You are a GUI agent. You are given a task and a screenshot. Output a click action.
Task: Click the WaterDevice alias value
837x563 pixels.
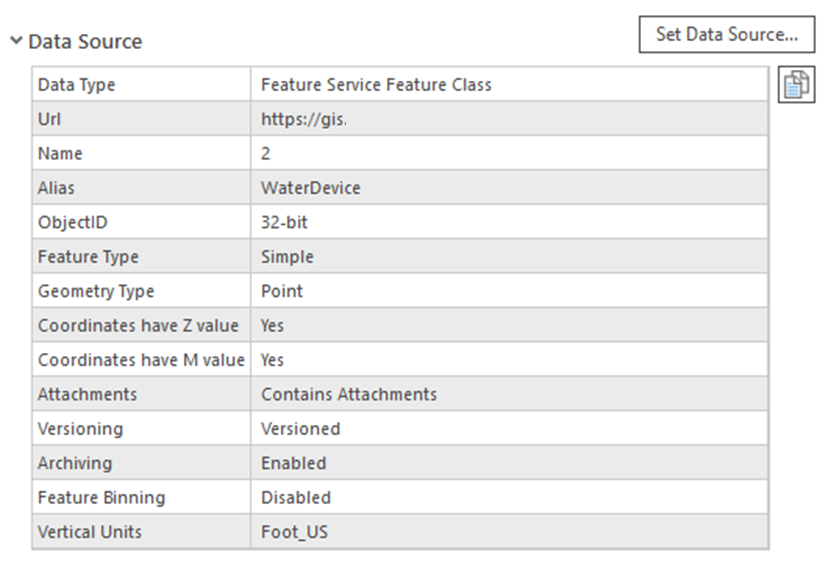coord(310,188)
